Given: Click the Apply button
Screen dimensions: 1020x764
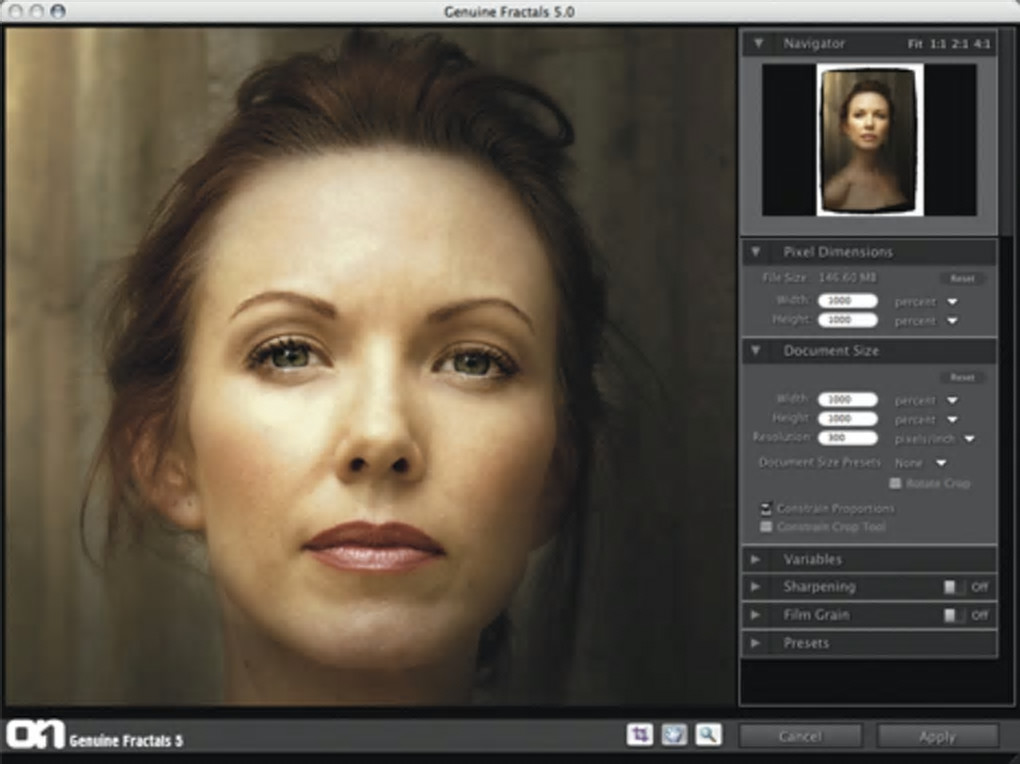Looking at the screenshot, I should 936,736.
